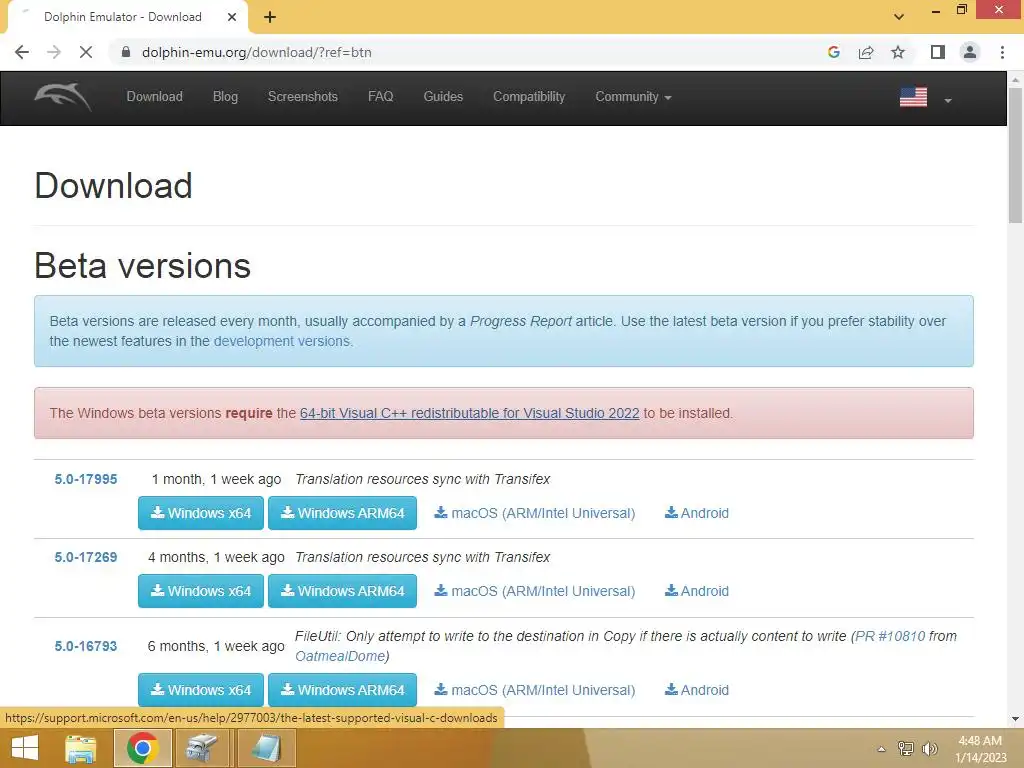Open version 5.0-16793 link
The width and height of the screenshot is (1024, 768).
(x=86, y=646)
